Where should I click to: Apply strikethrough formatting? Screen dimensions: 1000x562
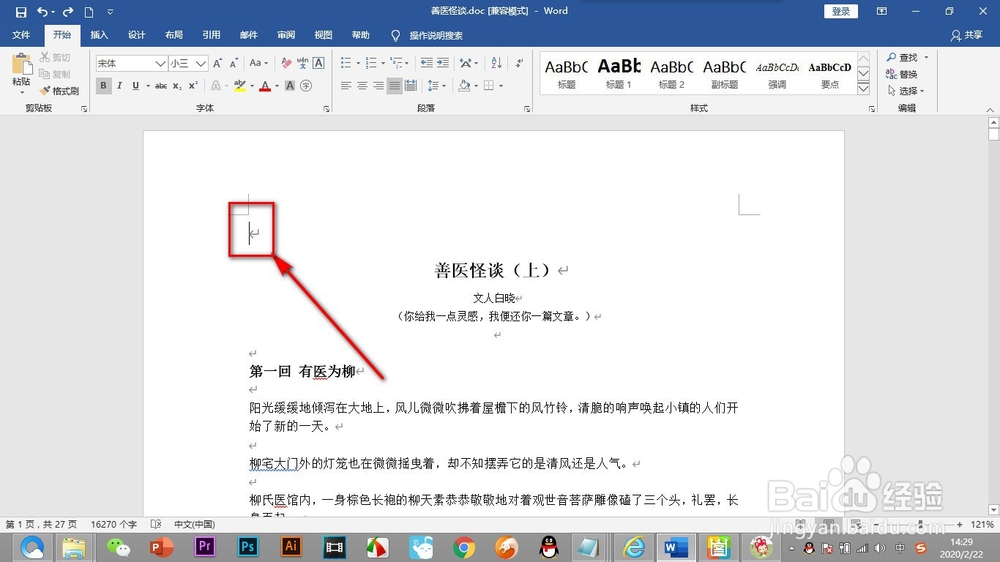click(x=161, y=85)
